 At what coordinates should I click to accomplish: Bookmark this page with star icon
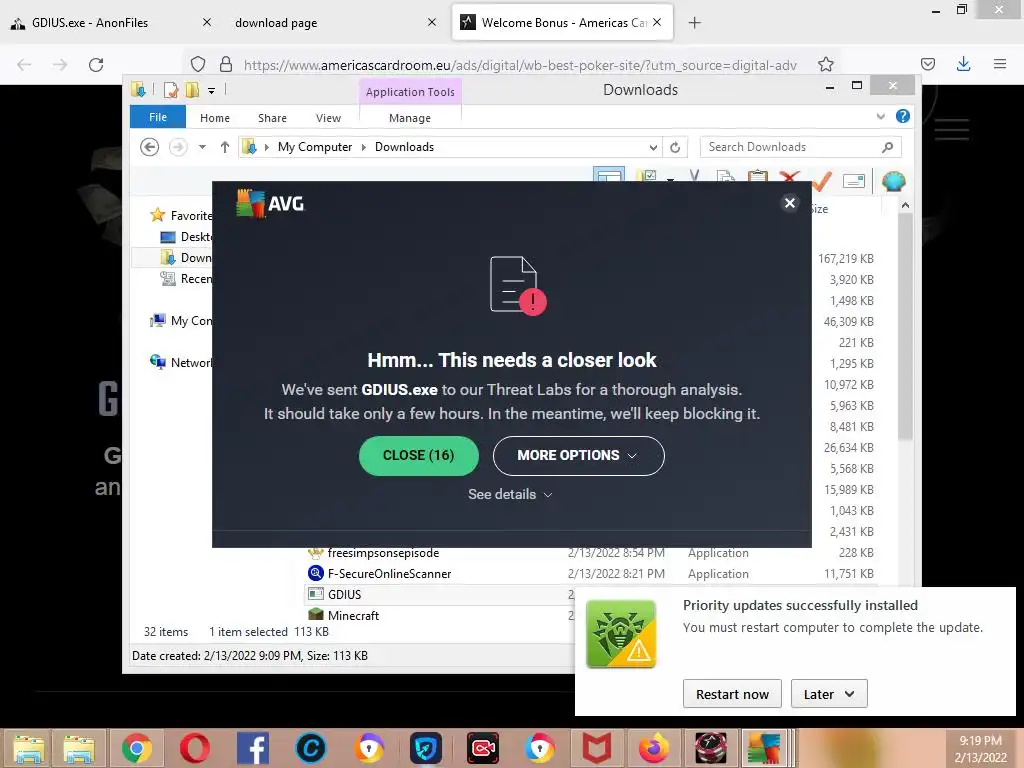pos(825,64)
